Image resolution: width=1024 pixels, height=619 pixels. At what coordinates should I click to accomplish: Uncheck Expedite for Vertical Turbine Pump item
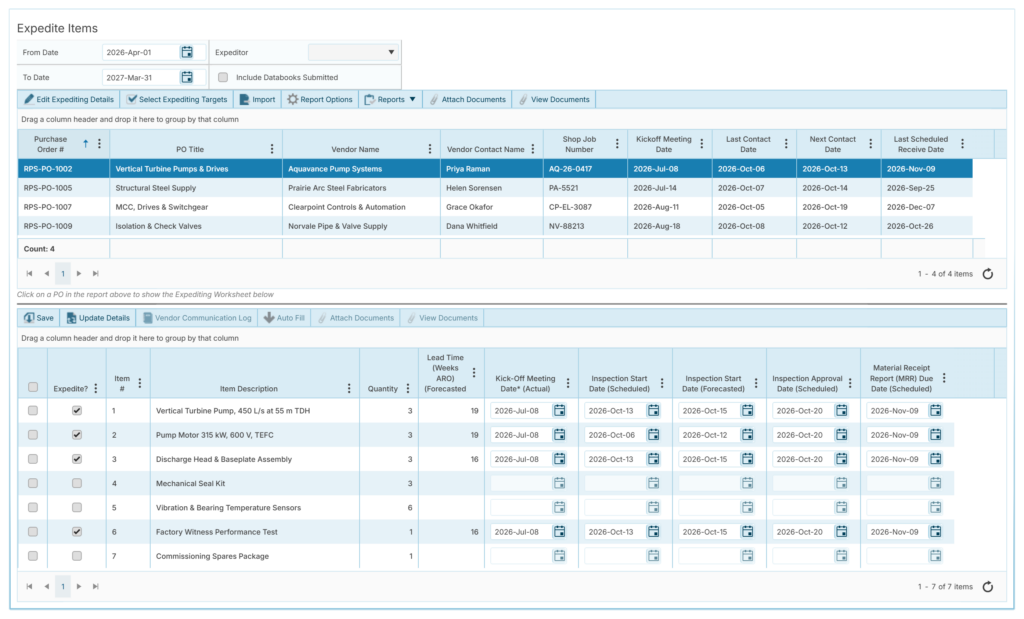[x=76, y=411]
